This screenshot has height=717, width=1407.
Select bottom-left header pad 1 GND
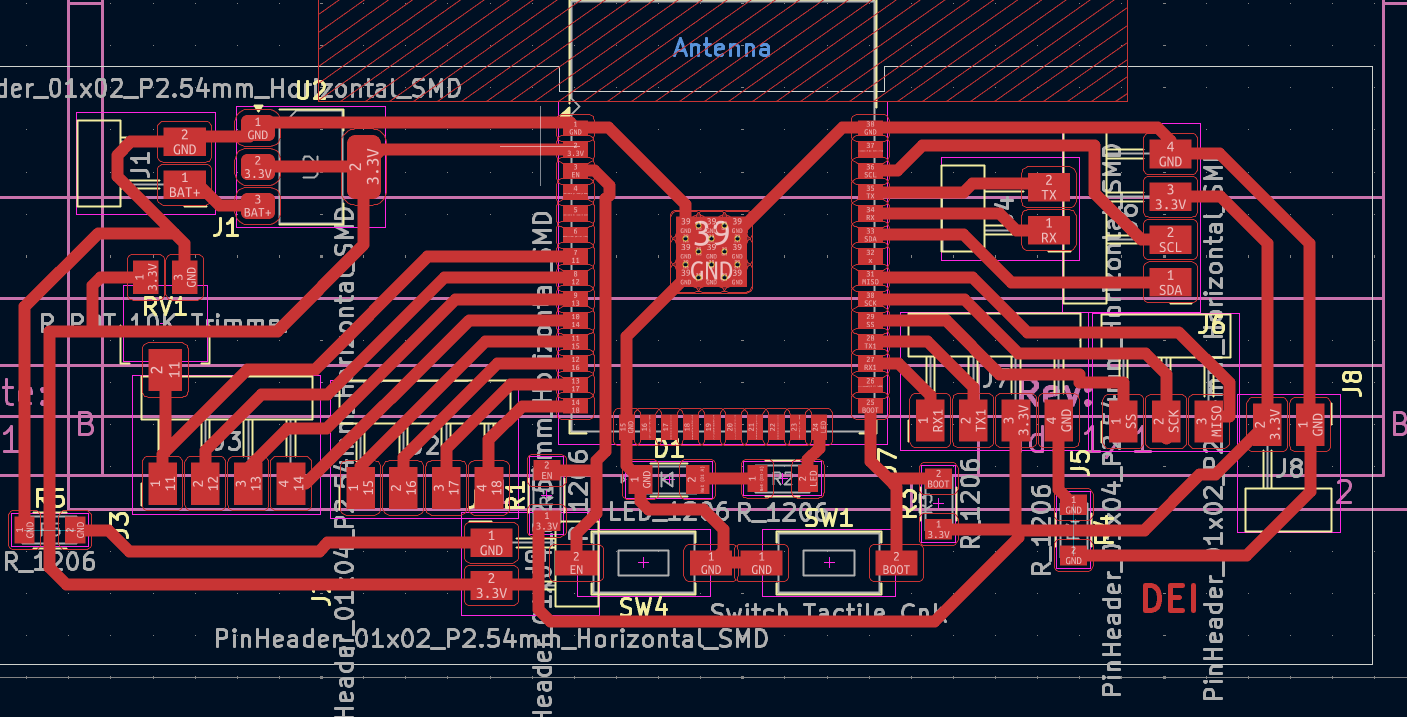(491, 543)
